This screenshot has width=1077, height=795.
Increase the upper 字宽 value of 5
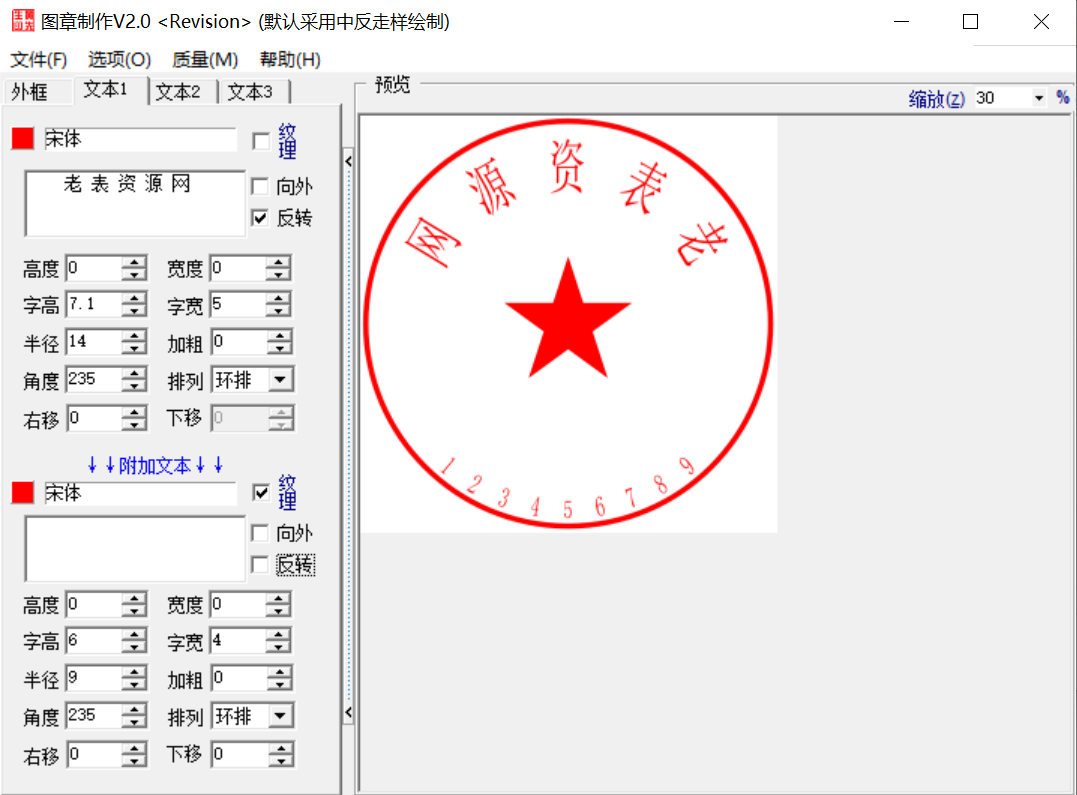pyautogui.click(x=278, y=298)
